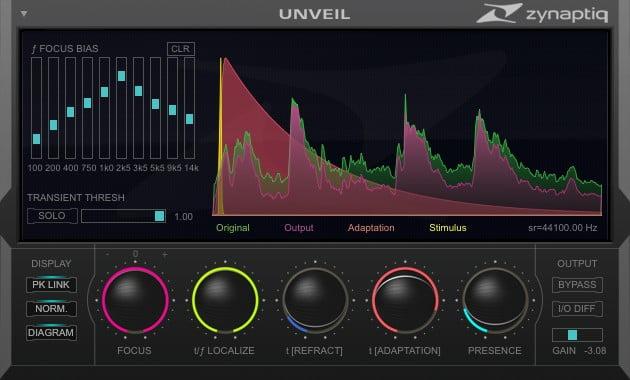Enable the BYPASS output button
This screenshot has width=630, height=380.
pos(577,284)
